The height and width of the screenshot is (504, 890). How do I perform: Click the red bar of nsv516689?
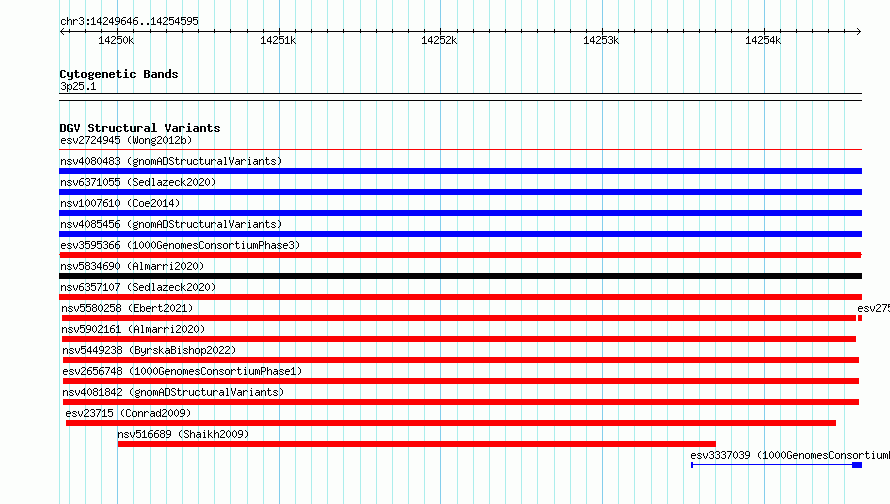click(417, 444)
